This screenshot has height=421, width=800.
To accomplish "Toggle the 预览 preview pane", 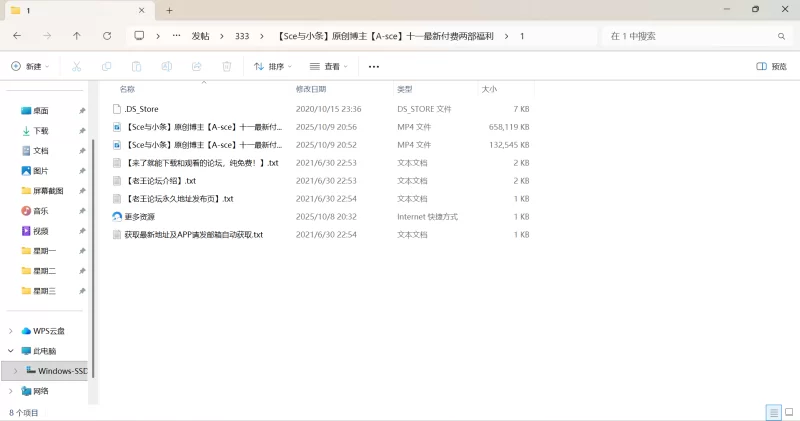I will (x=771, y=66).
